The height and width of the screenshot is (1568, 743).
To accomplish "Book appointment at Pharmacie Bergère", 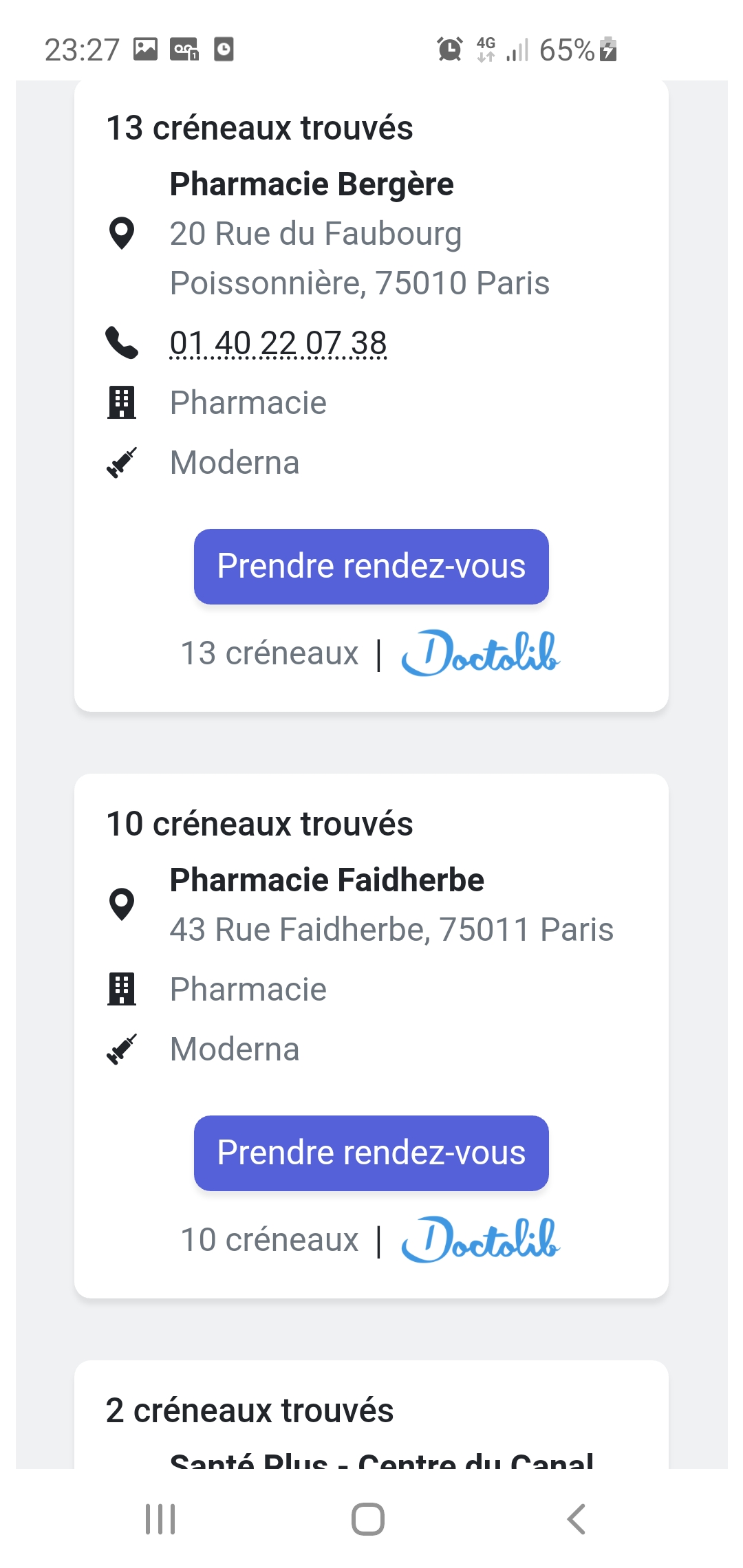I will point(371,567).
